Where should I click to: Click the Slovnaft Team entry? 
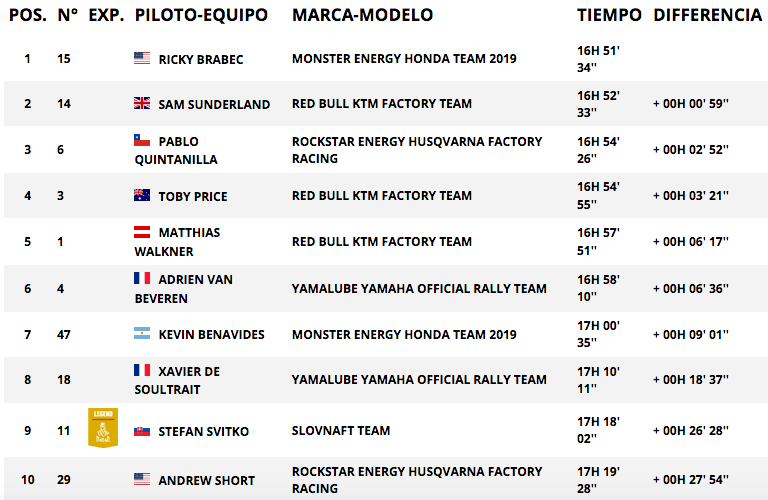[341, 430]
